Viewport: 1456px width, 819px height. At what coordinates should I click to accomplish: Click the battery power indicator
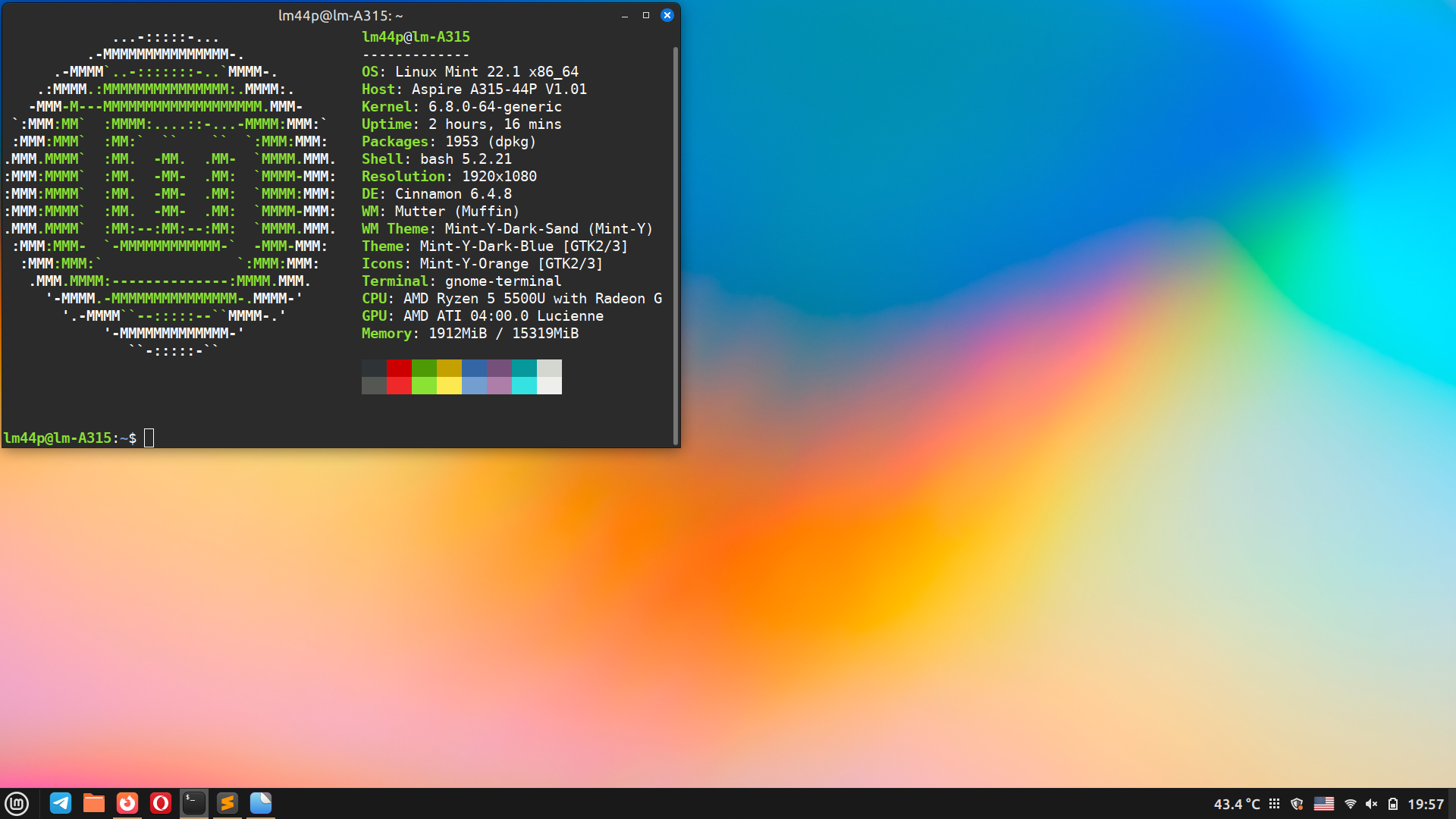pyautogui.click(x=1393, y=804)
